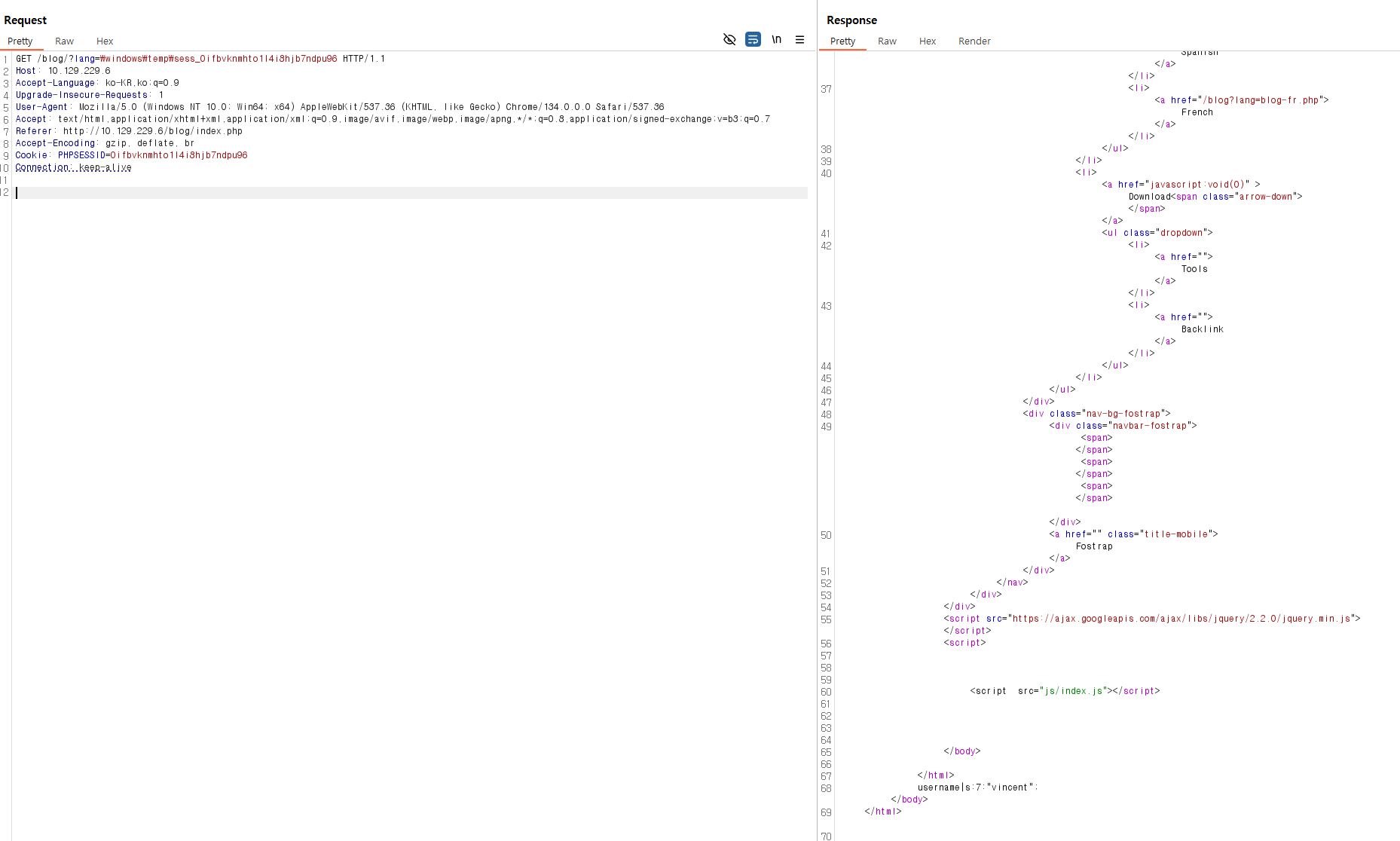Click the javascript:void(0) href line

[1181, 185]
